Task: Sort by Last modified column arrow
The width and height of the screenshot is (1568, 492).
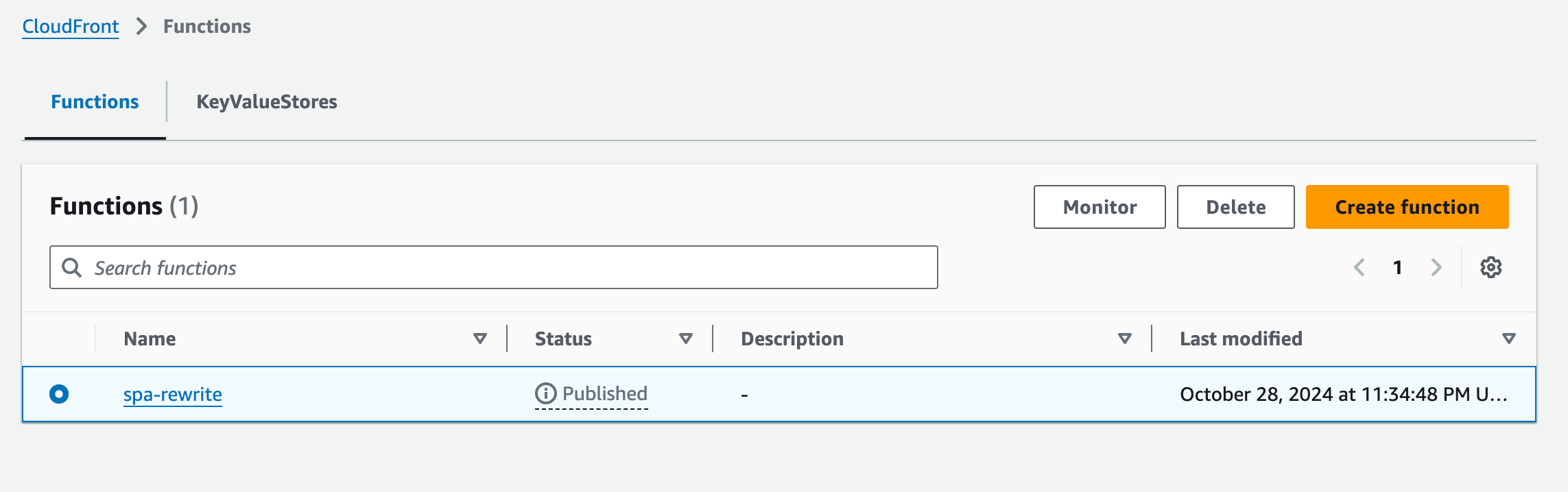Action: click(1508, 339)
